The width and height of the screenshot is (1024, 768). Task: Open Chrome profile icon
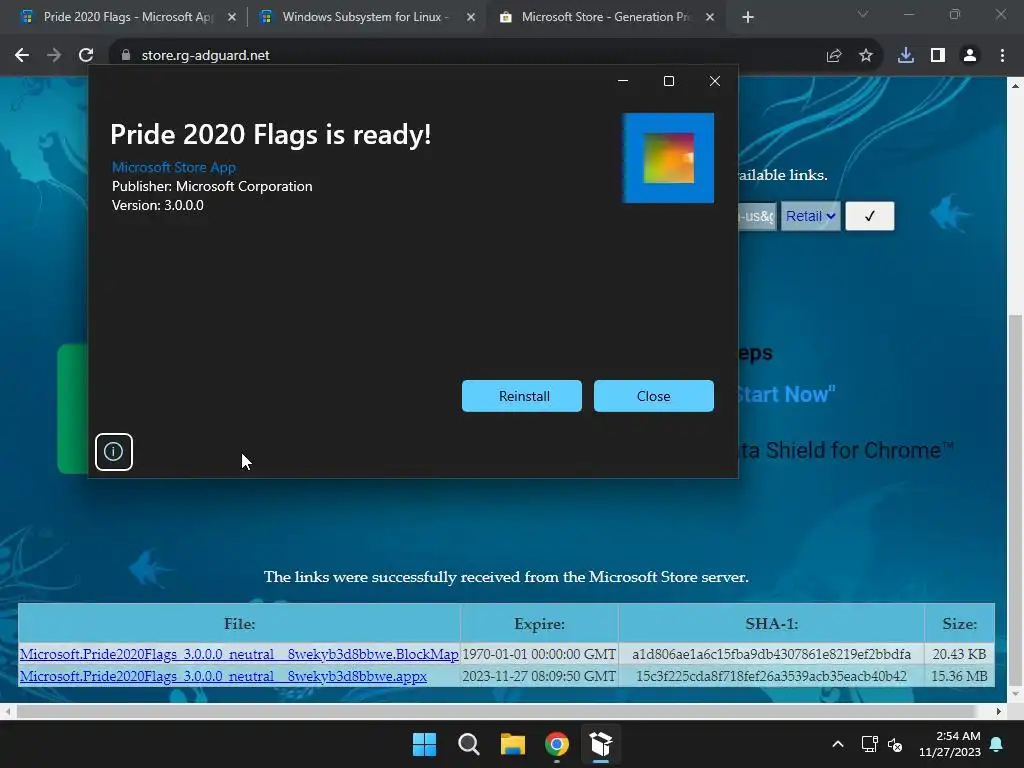pos(970,56)
